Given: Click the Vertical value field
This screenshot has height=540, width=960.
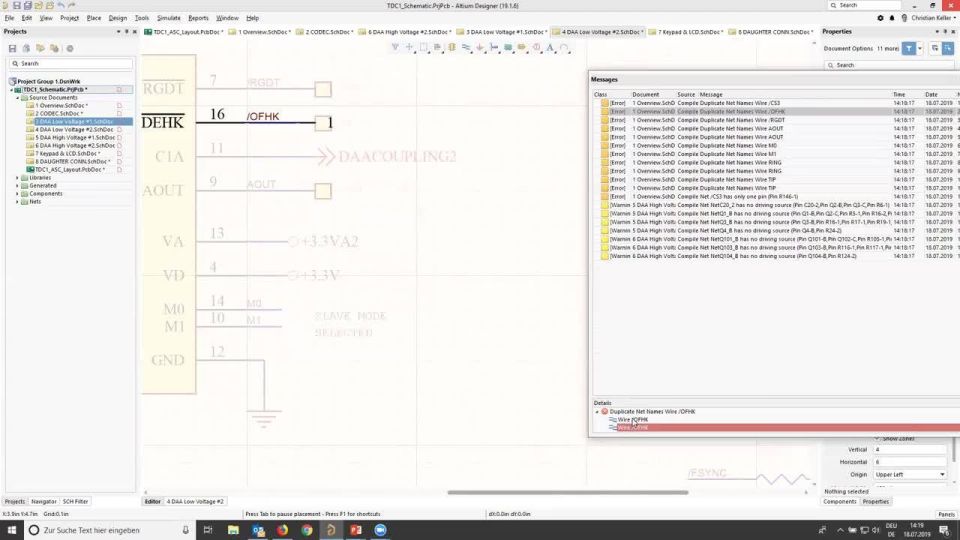Looking at the screenshot, I should [910, 450].
